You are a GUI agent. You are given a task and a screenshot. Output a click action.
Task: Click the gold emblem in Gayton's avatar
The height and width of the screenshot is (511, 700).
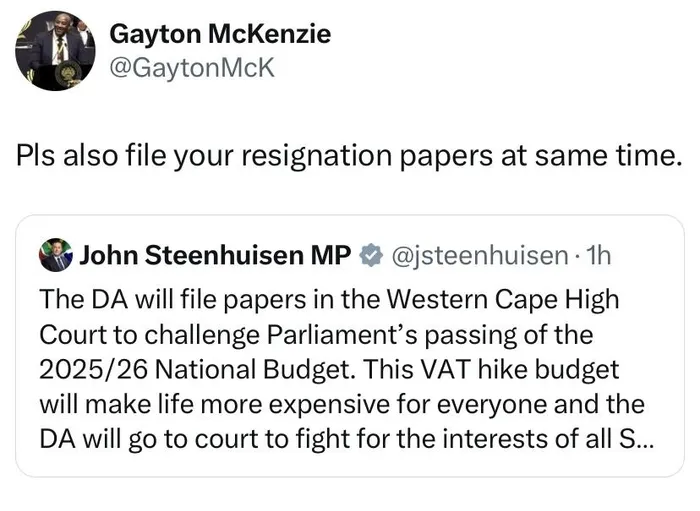click(69, 72)
